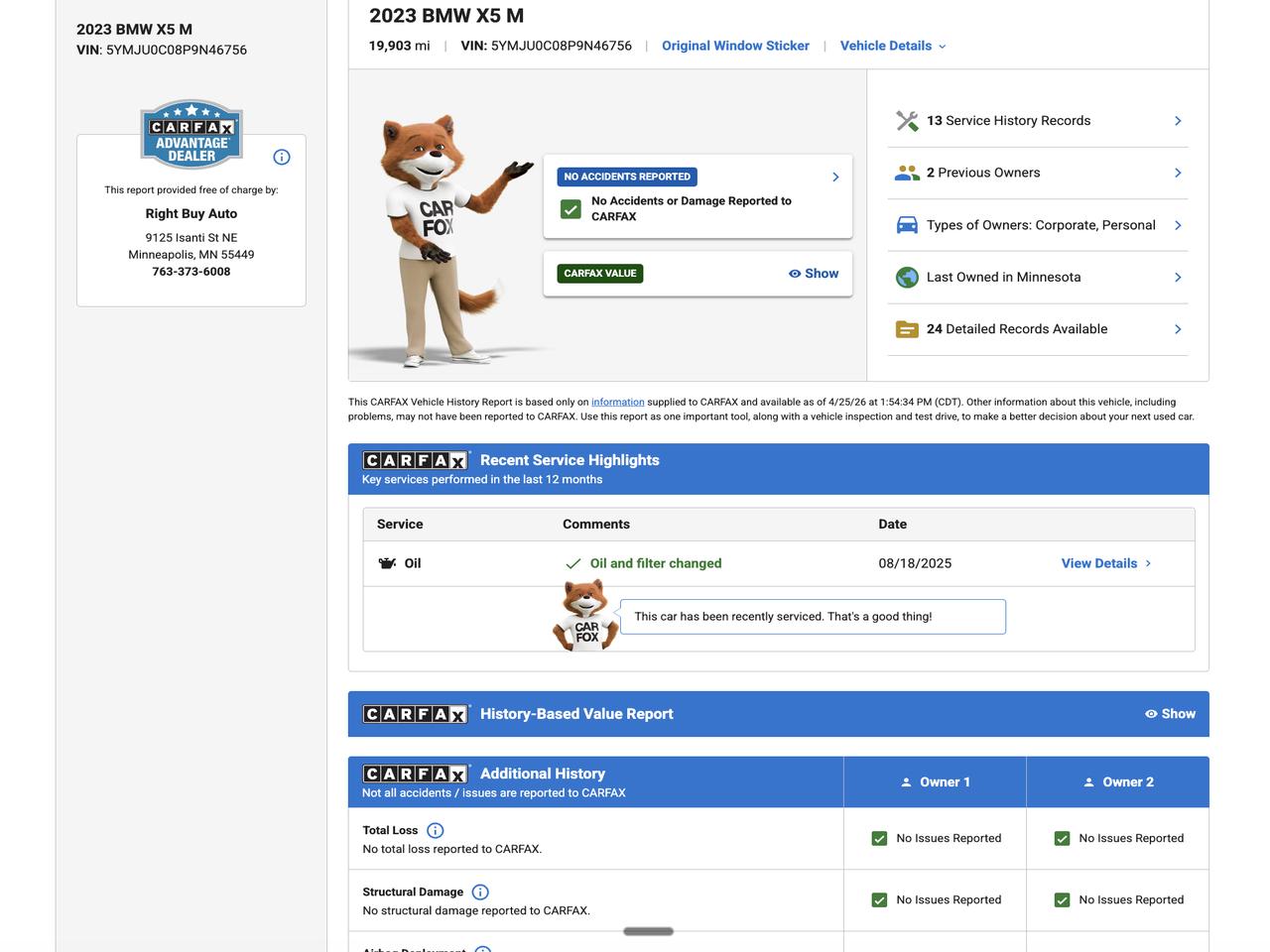Select the Owner 1 column header
This screenshot has height=952, width=1270.
935,782
